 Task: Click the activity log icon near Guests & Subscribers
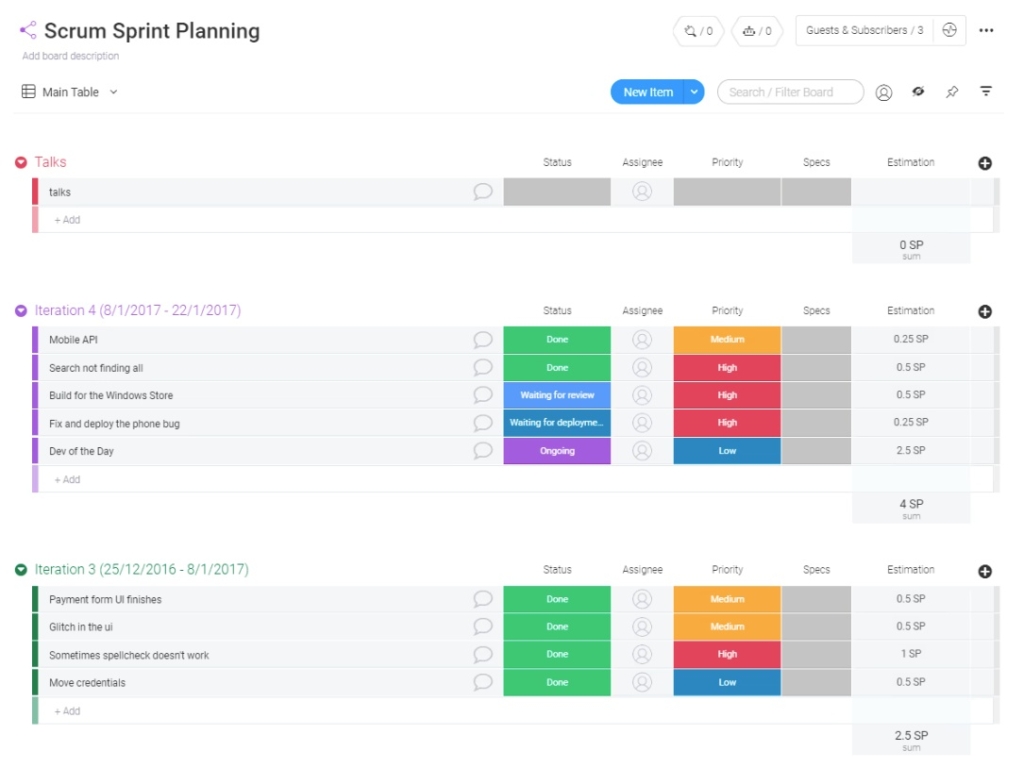coord(948,31)
